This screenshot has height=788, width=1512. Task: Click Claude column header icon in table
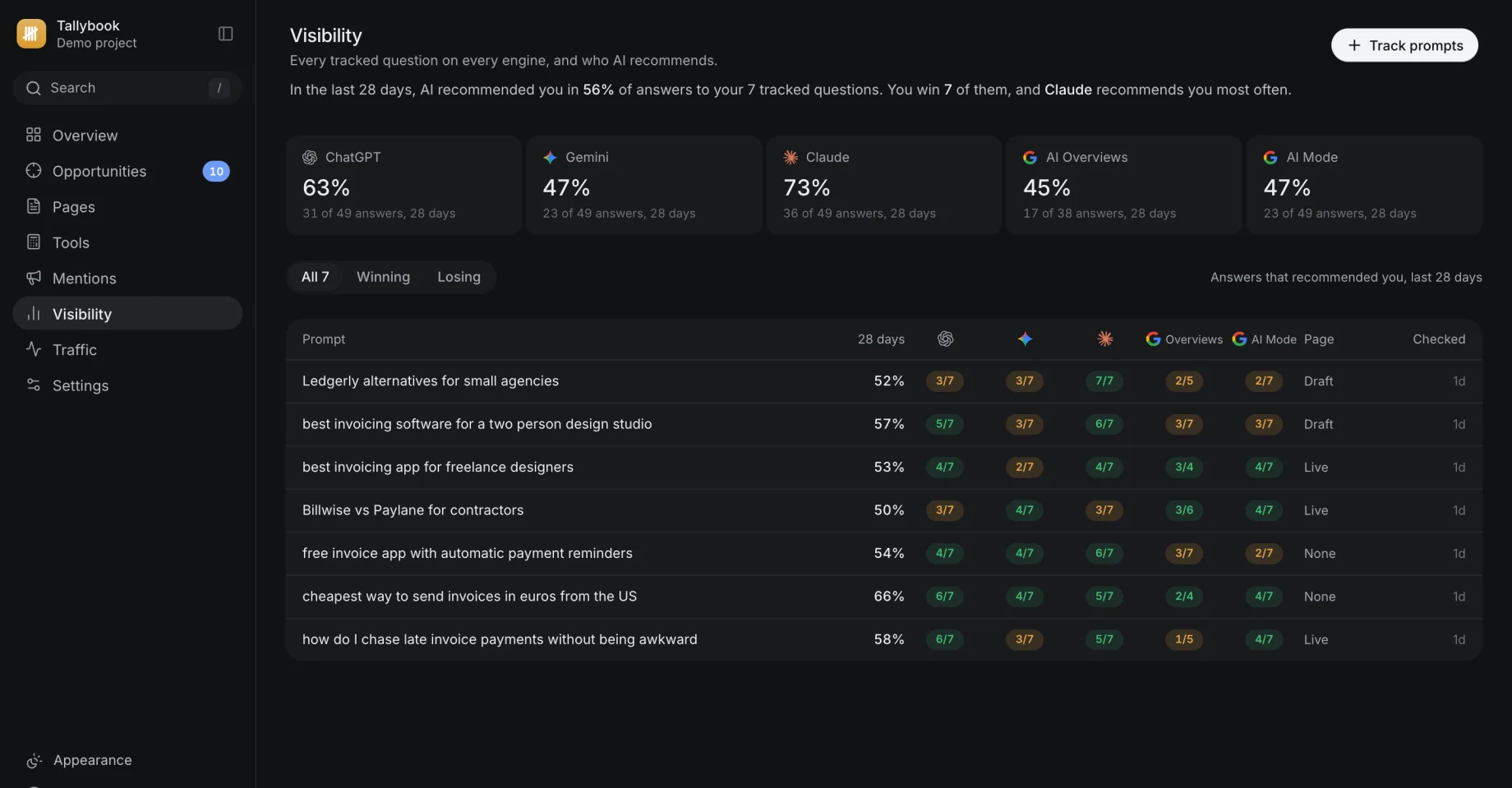click(1105, 339)
